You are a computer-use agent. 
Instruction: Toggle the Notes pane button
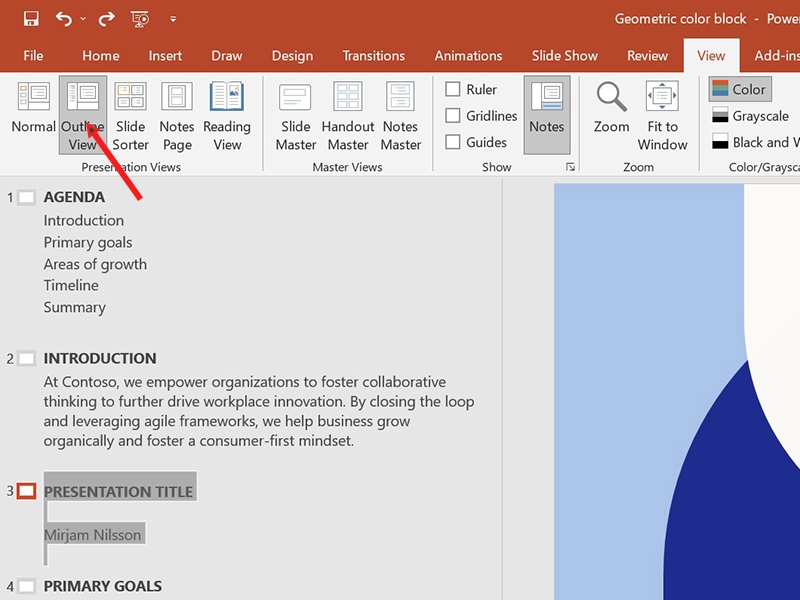pyautogui.click(x=547, y=115)
